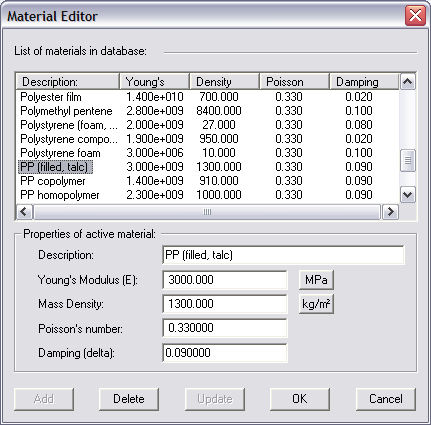Select the PP copolymer material row
Screen dimensions: 431x425
pyautogui.click(x=207, y=181)
